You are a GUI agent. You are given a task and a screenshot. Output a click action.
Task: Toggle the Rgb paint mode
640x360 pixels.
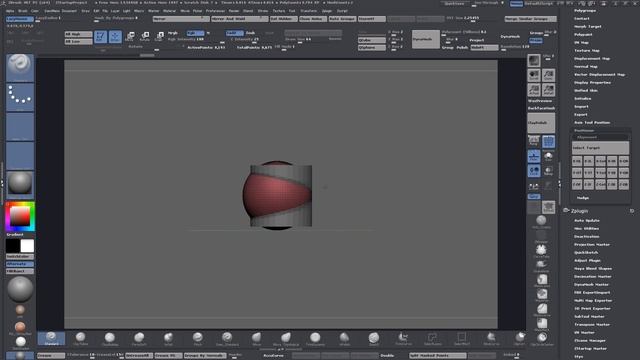click(x=195, y=33)
